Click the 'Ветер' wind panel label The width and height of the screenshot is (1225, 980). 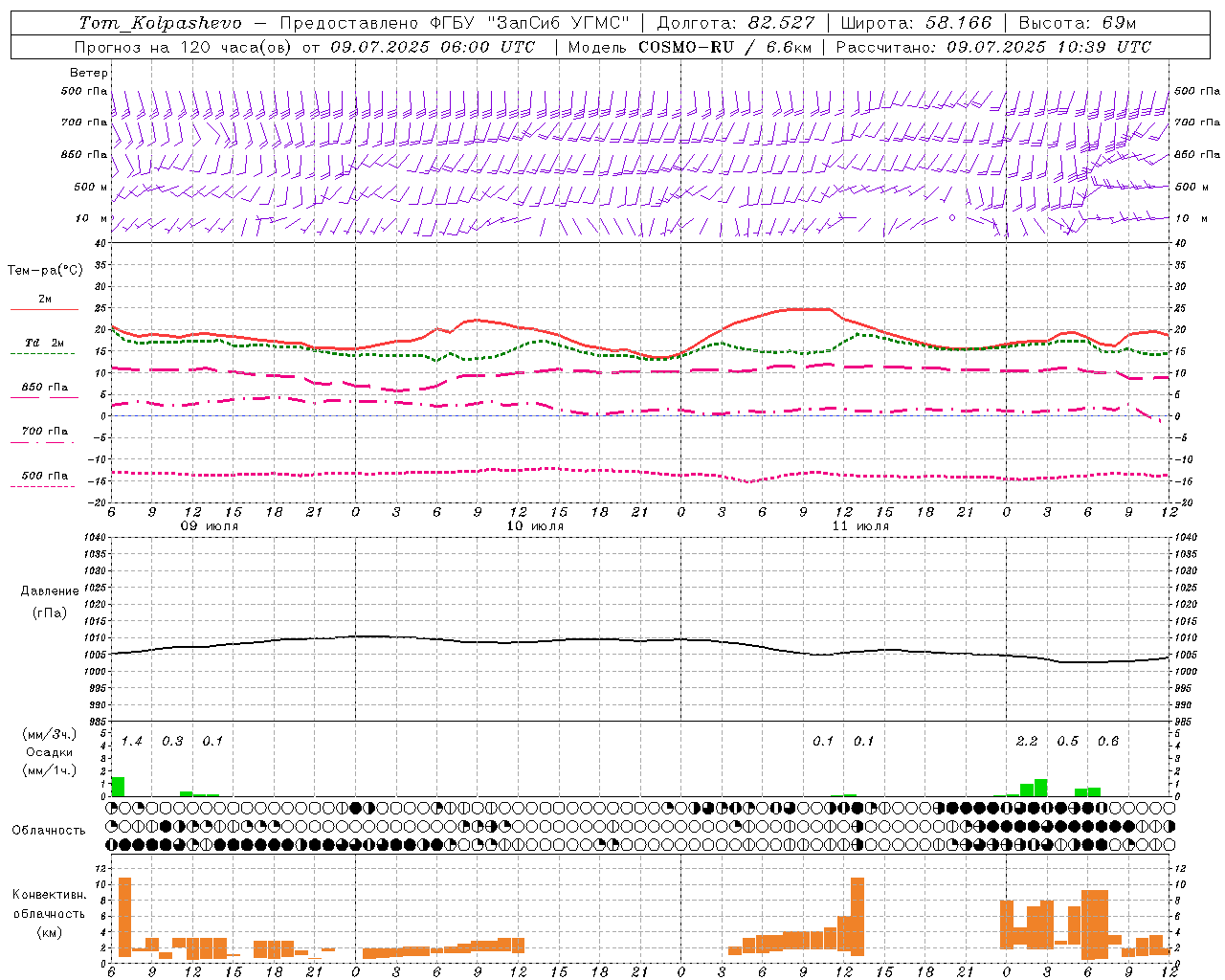click(89, 73)
